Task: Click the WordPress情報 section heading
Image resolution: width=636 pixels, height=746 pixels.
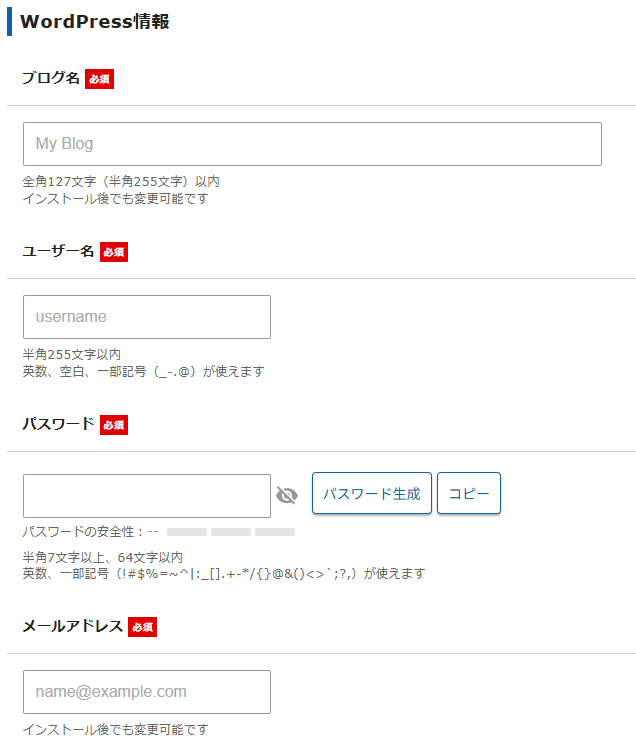Action: (x=95, y=22)
